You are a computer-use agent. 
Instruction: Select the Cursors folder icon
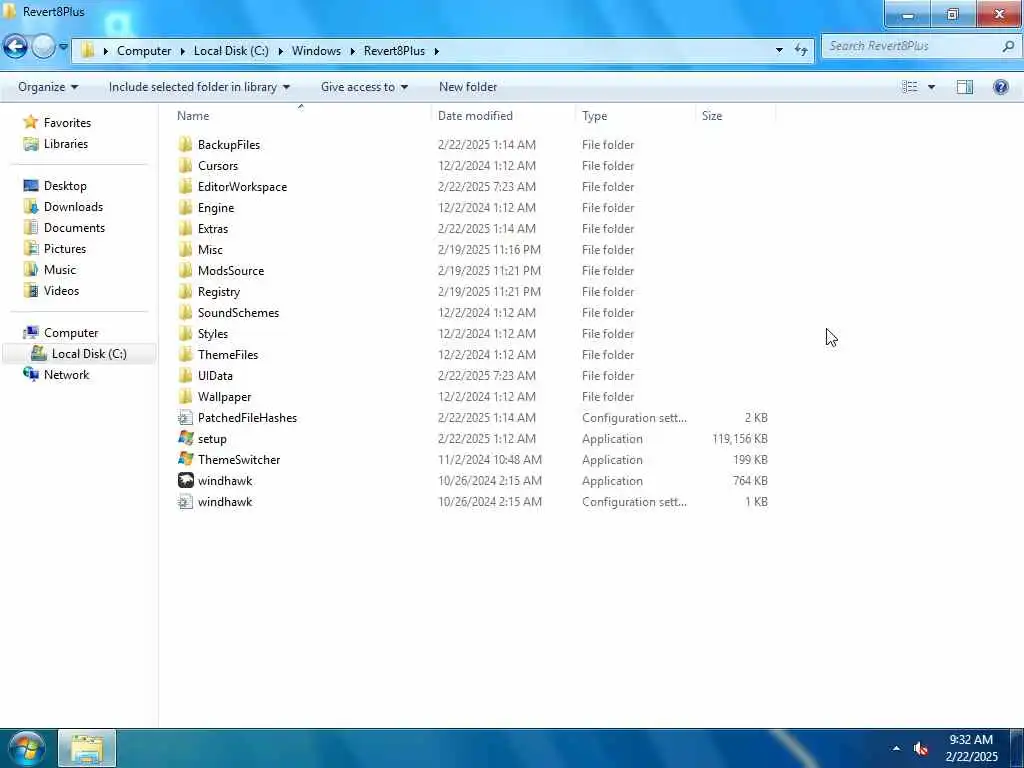[185, 165]
